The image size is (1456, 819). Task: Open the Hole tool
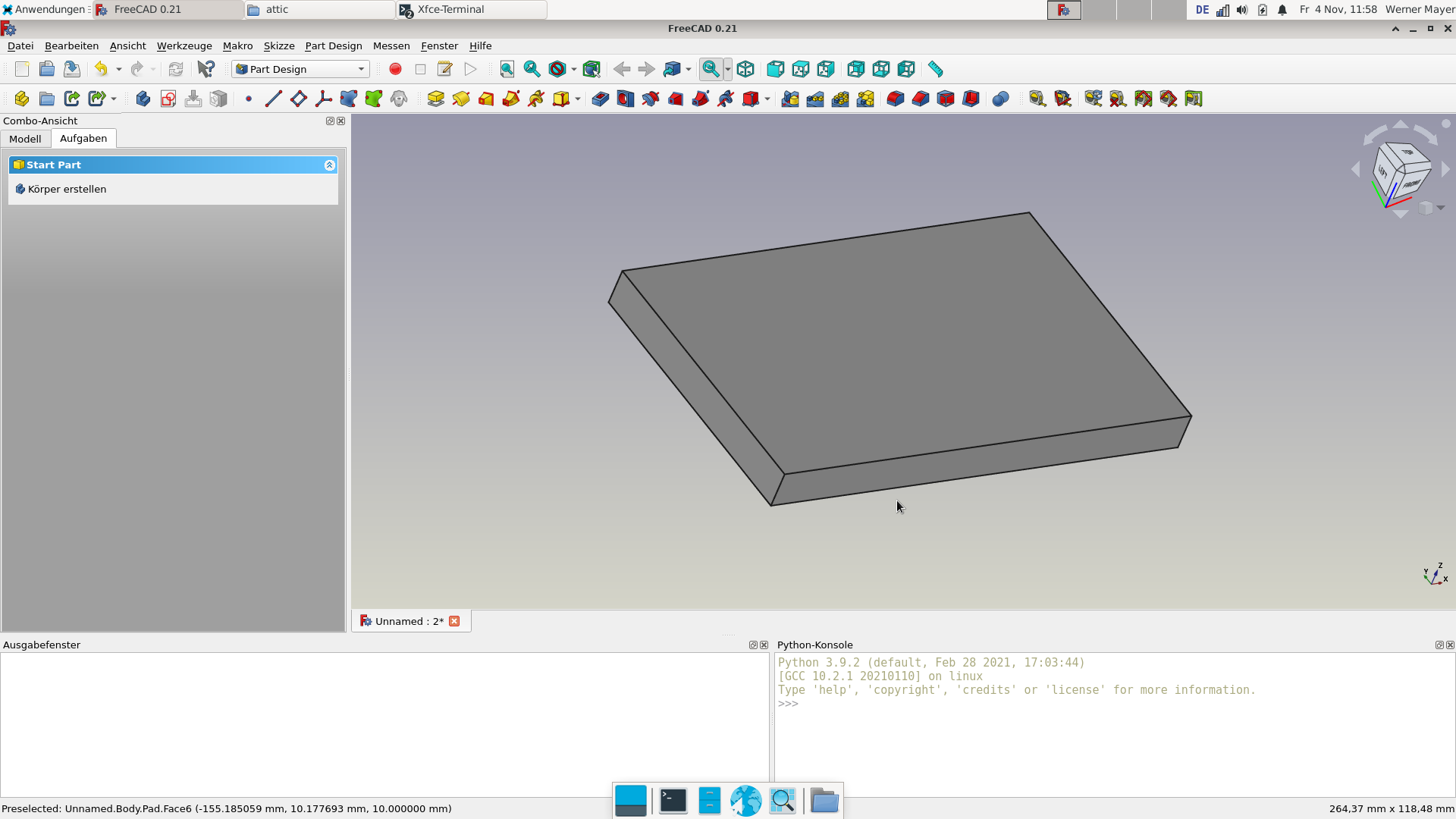[x=625, y=99]
